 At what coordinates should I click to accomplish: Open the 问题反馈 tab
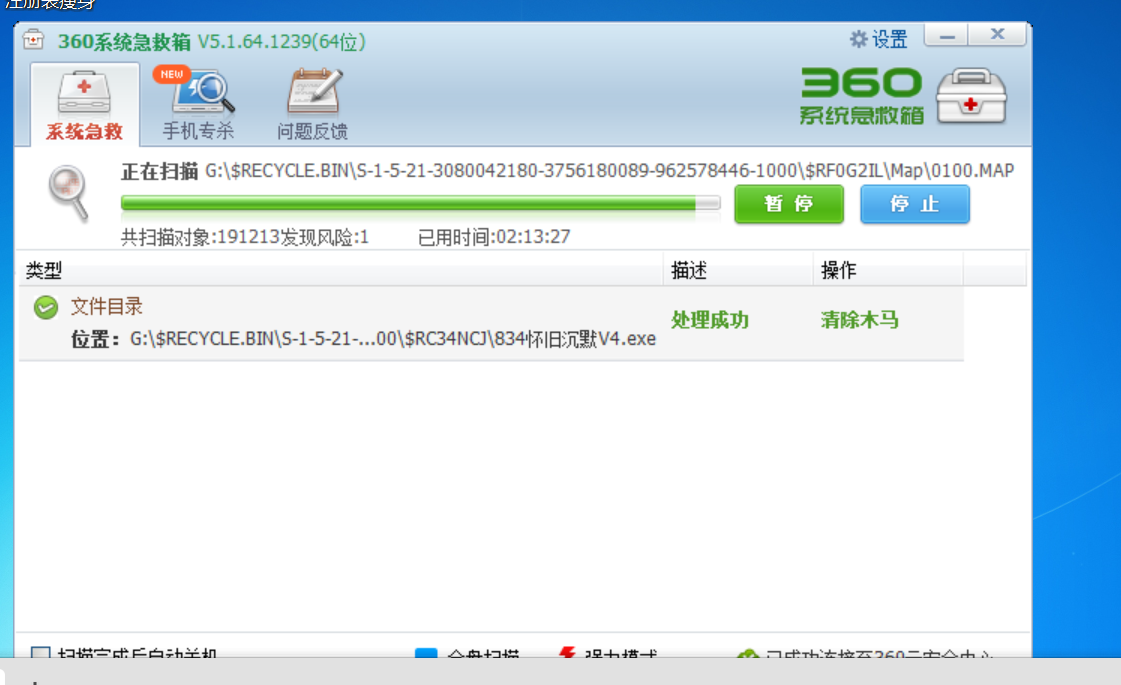[x=312, y=104]
